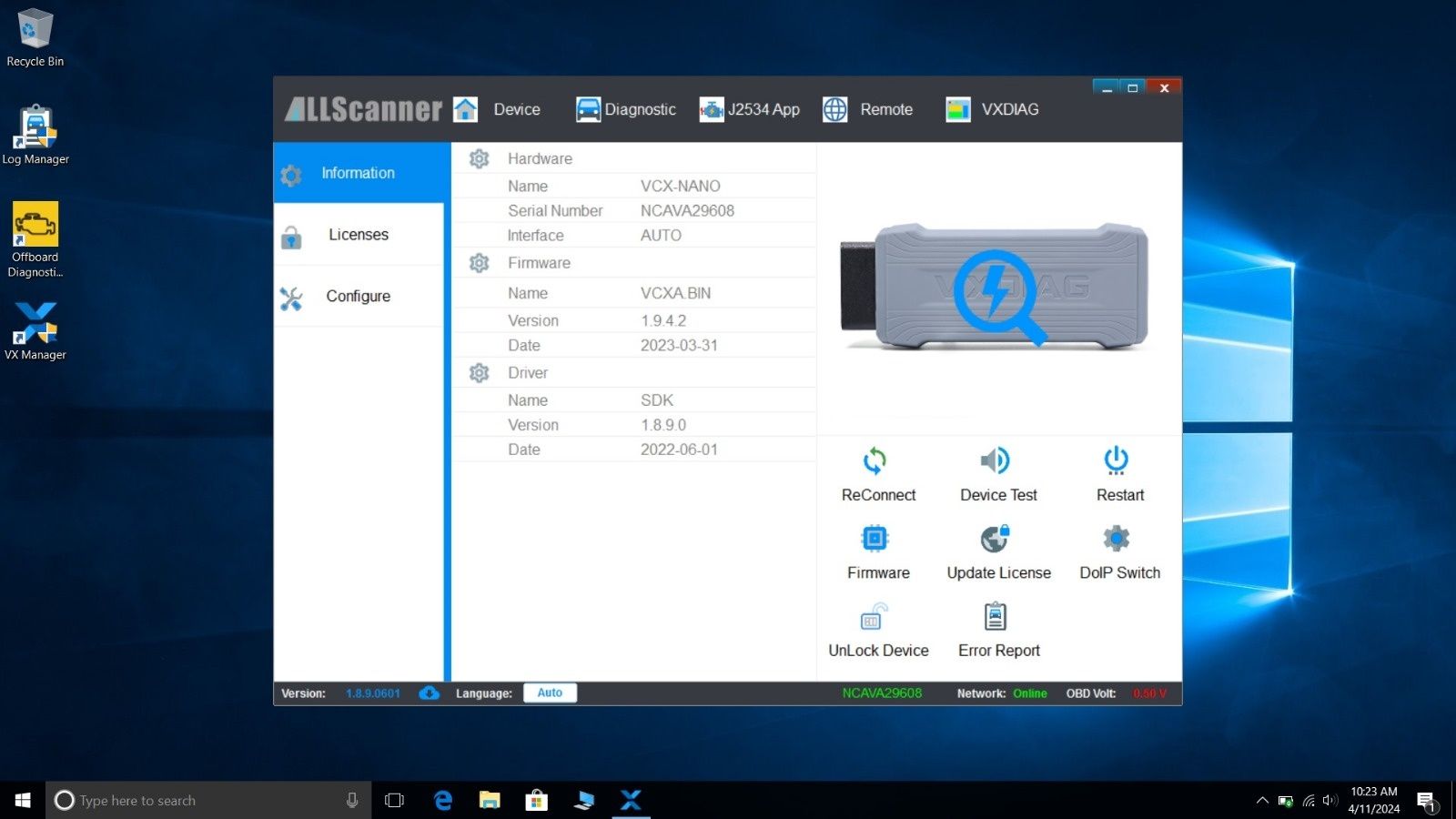The image size is (1456, 819).
Task: Click the driver date 2022-06-01
Action: click(x=679, y=450)
